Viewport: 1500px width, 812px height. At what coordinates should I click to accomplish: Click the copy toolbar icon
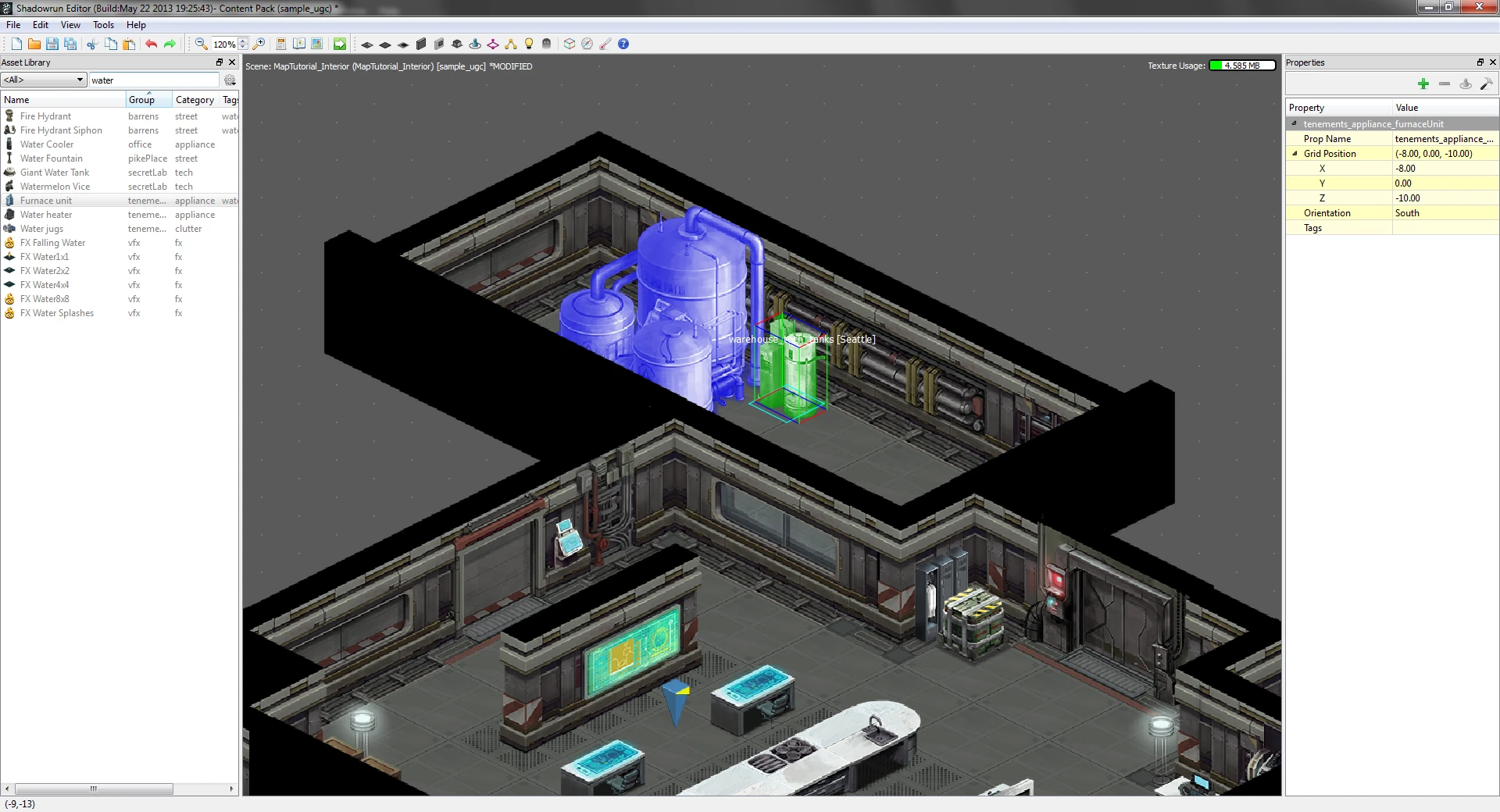coord(111,45)
